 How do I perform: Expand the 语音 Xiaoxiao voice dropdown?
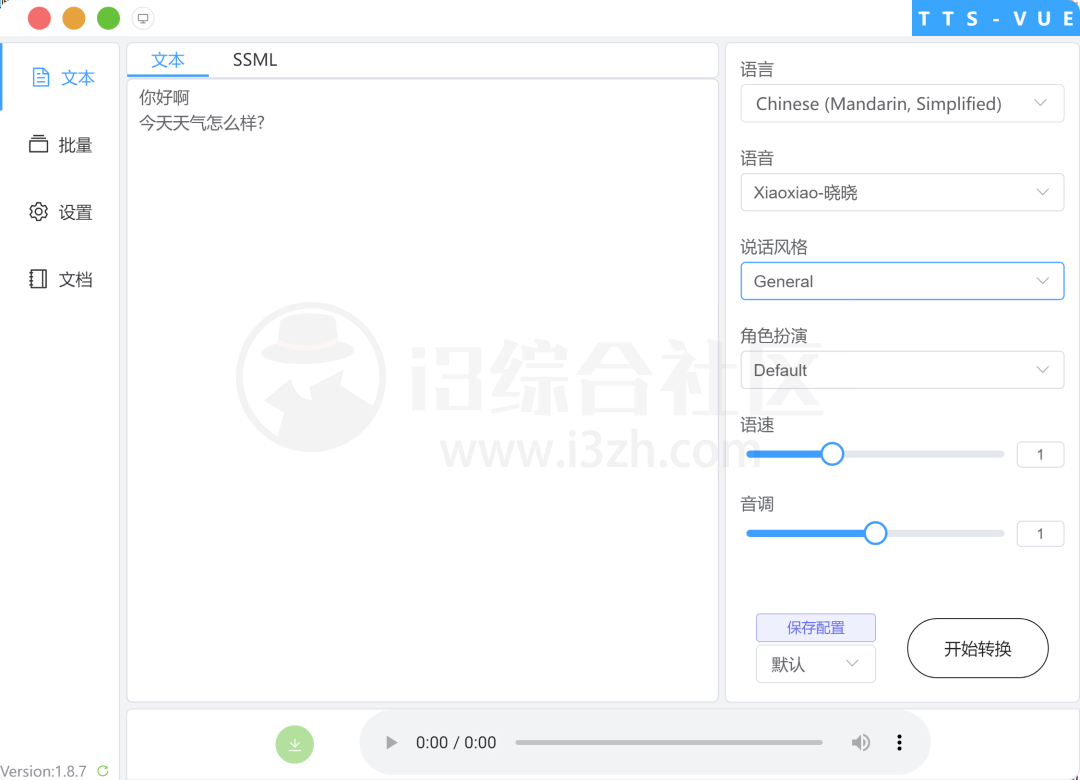click(902, 192)
